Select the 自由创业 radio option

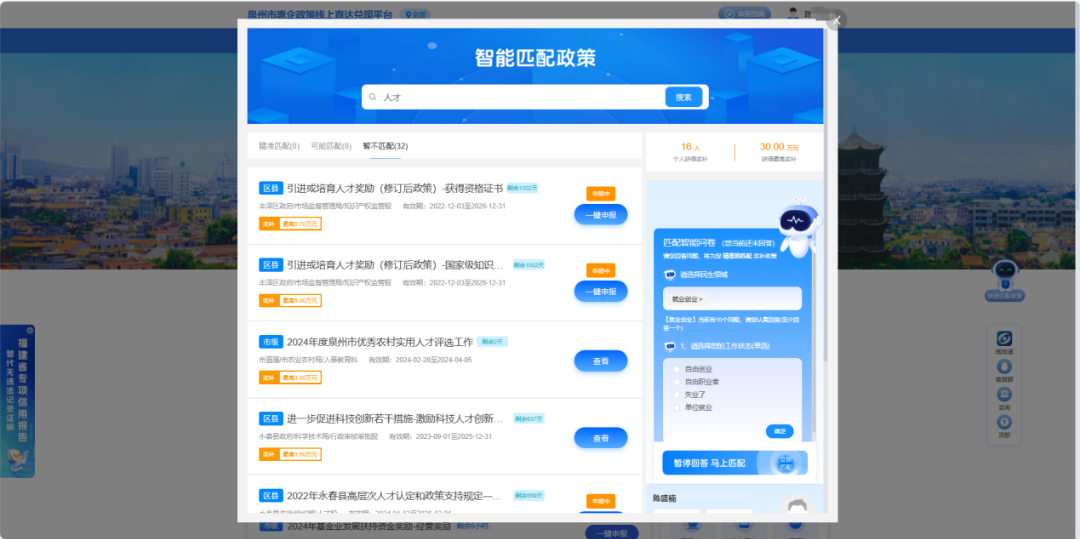tap(677, 368)
